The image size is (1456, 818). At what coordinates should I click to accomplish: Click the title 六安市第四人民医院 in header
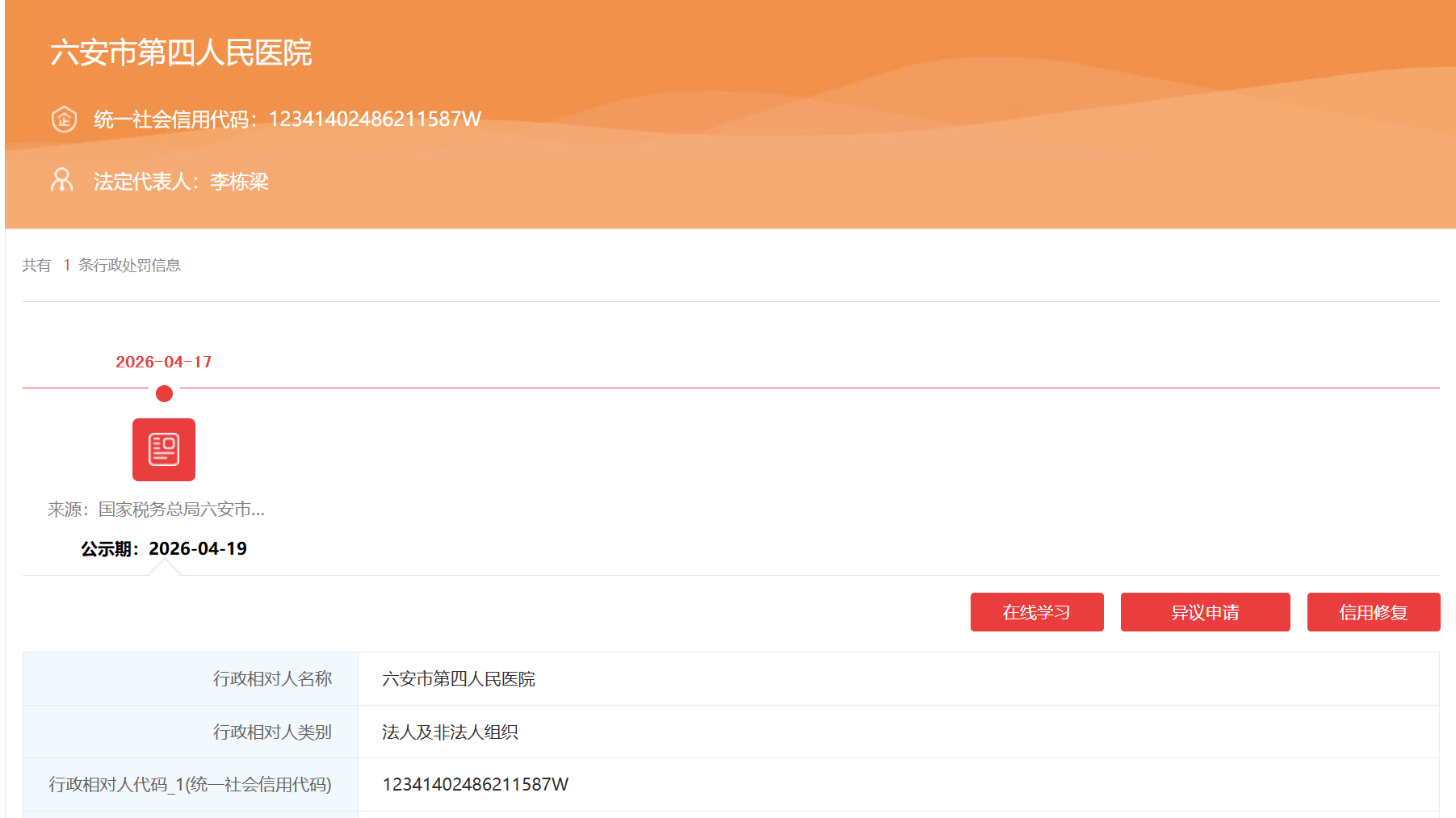tap(181, 52)
